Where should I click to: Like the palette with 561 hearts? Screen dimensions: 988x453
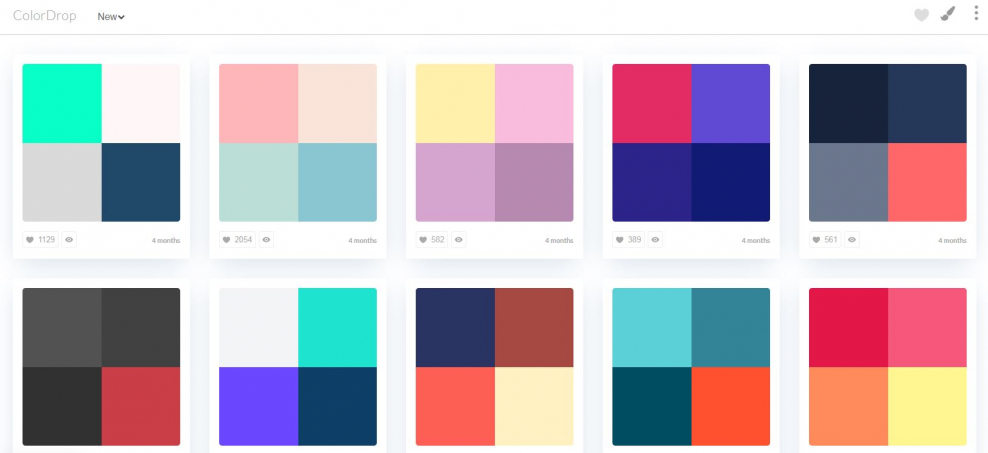826,240
